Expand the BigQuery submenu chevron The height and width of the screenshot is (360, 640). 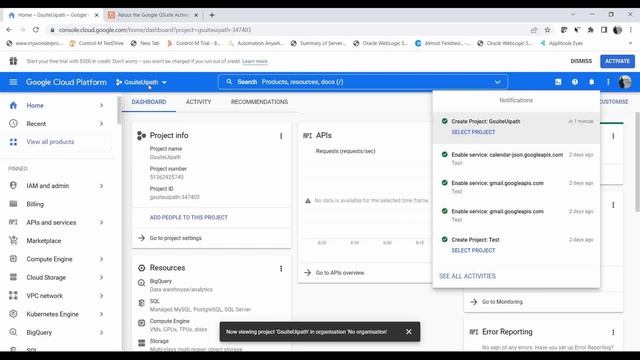(101, 332)
